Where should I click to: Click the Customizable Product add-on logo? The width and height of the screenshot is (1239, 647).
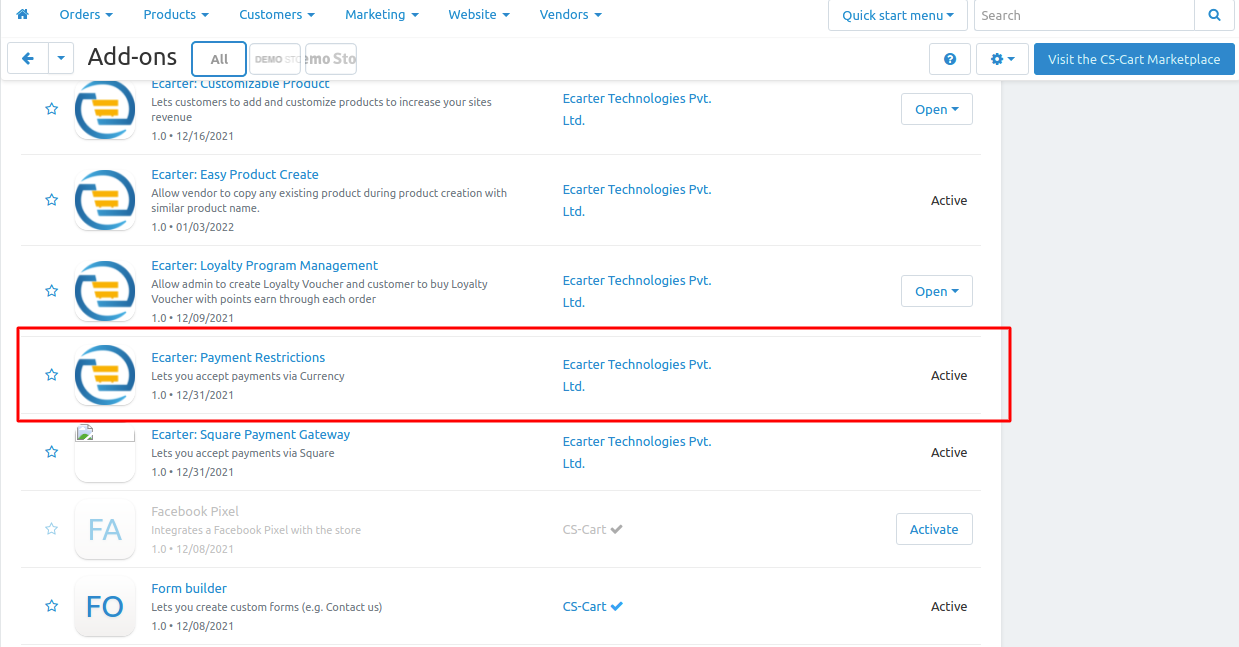(x=105, y=109)
